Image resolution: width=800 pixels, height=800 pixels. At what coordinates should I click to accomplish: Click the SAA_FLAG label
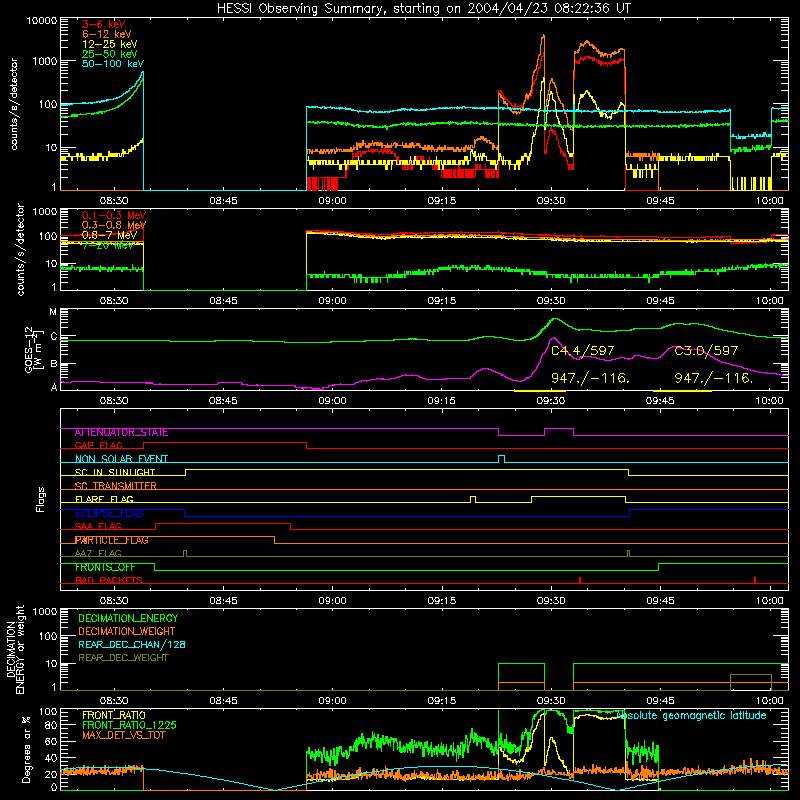pos(98,527)
